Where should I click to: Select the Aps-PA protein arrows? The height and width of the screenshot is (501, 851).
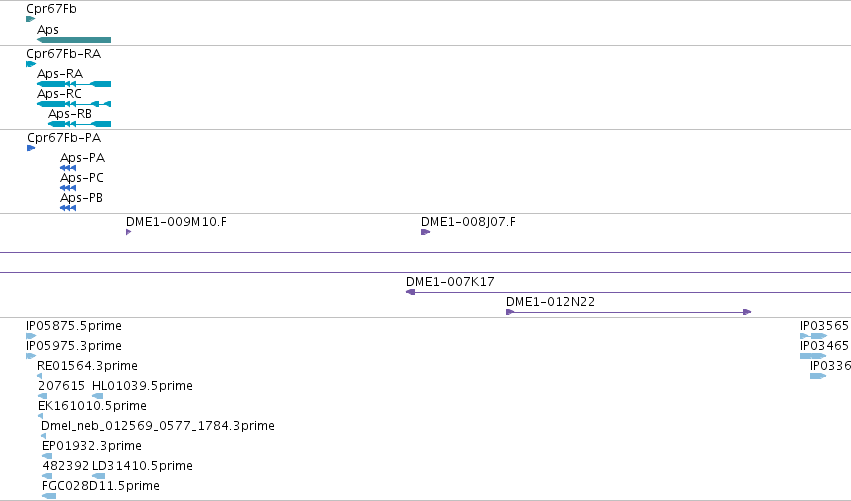point(68,168)
